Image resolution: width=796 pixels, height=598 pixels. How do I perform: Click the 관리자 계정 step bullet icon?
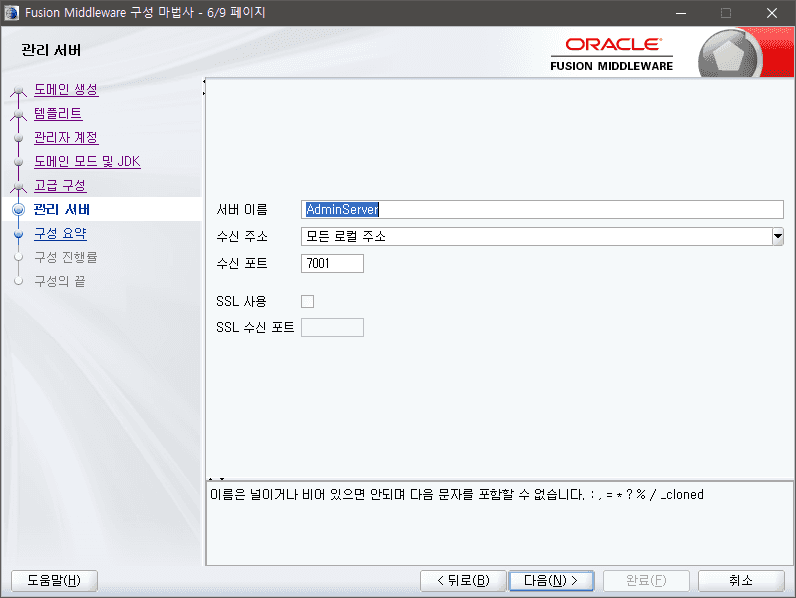pyautogui.click(x=19, y=138)
